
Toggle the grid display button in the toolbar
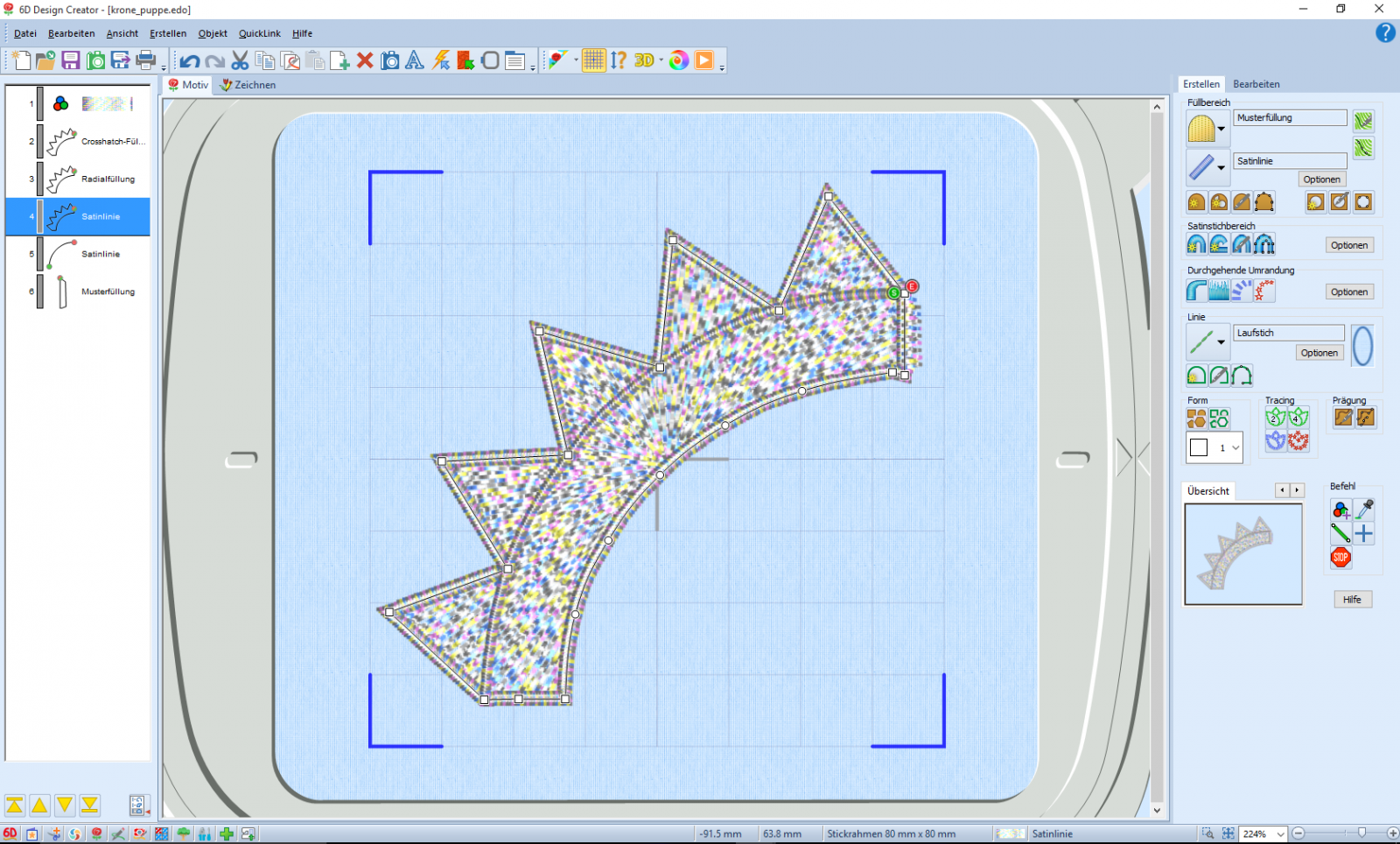tap(593, 60)
